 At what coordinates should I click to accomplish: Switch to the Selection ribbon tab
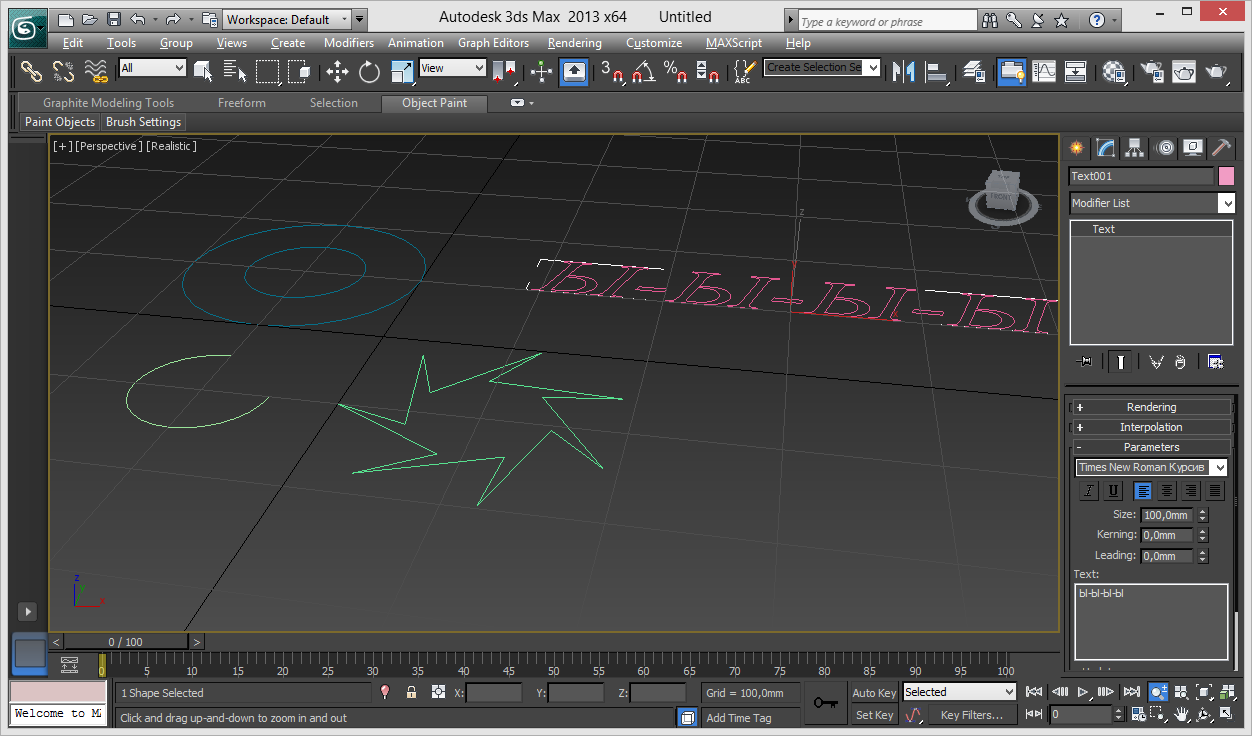click(x=333, y=103)
